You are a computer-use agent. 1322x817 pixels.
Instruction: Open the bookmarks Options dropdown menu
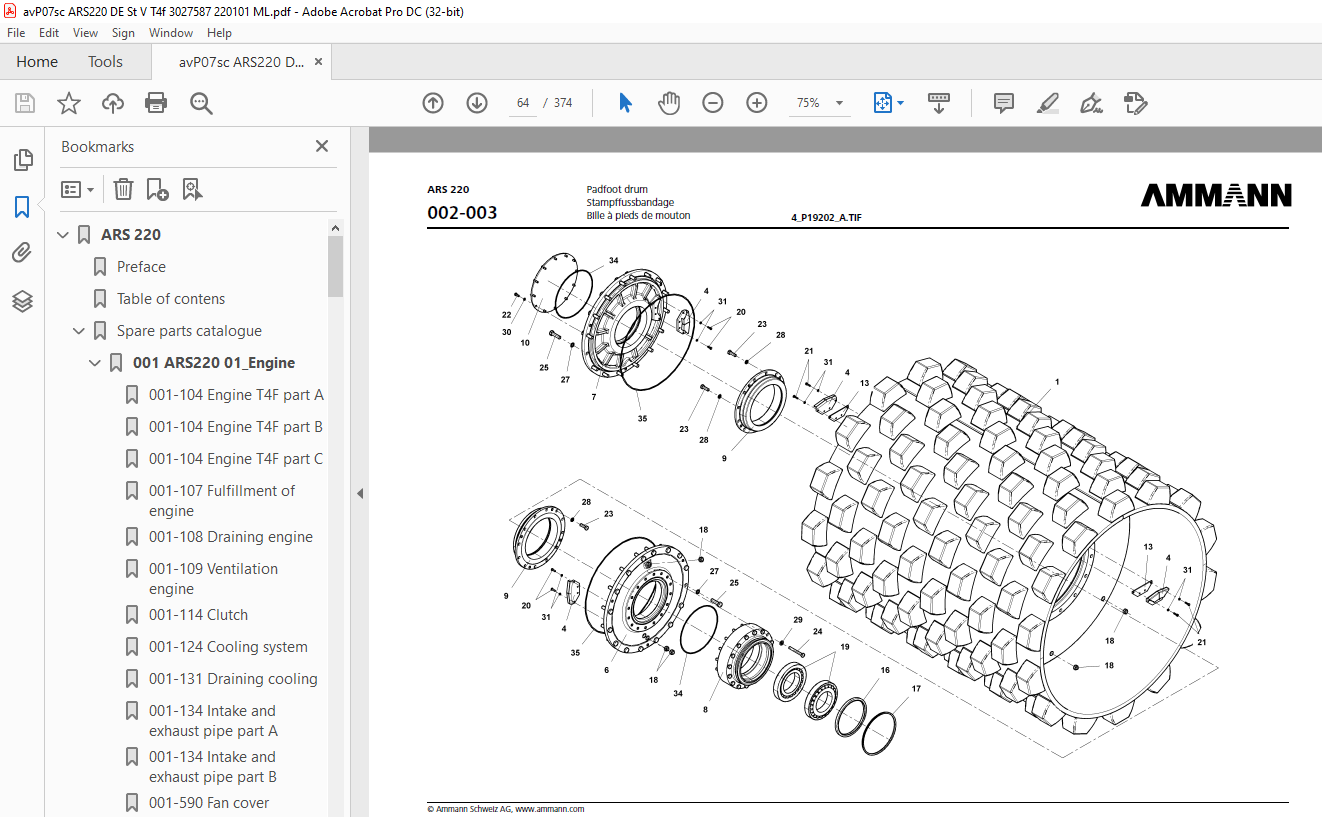tap(78, 189)
